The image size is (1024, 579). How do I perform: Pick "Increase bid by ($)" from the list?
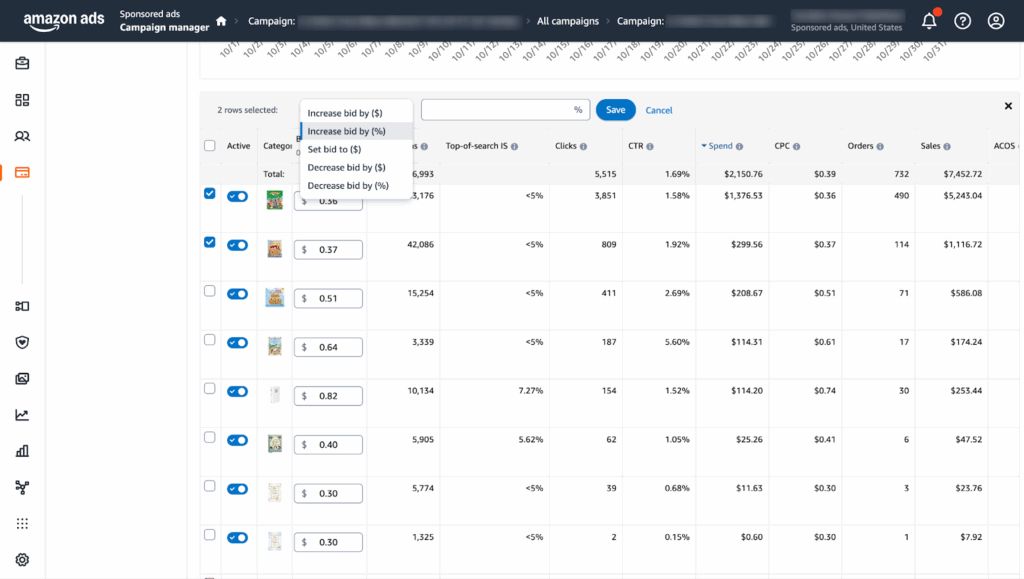345,113
